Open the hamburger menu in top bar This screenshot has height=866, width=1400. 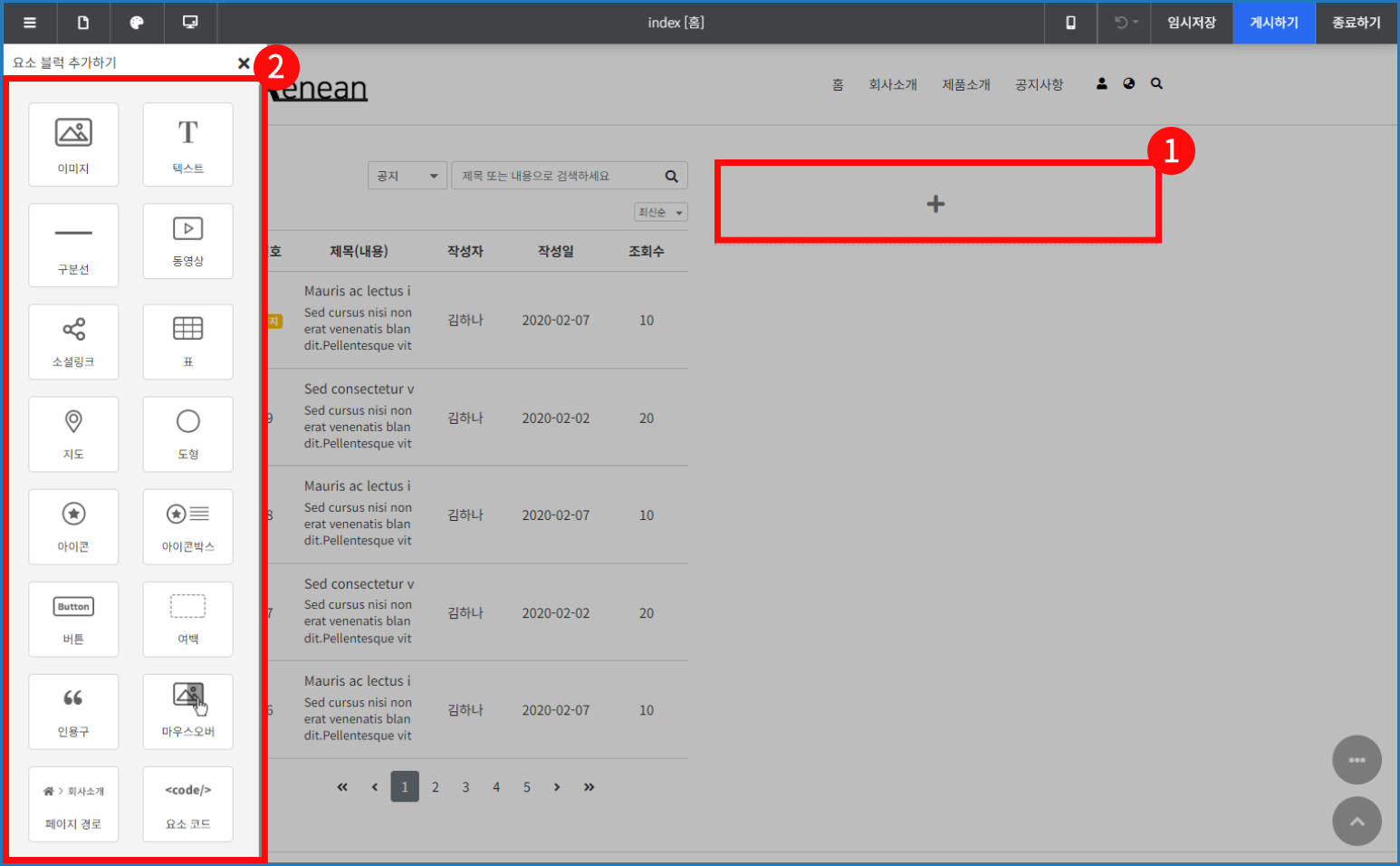(x=30, y=23)
